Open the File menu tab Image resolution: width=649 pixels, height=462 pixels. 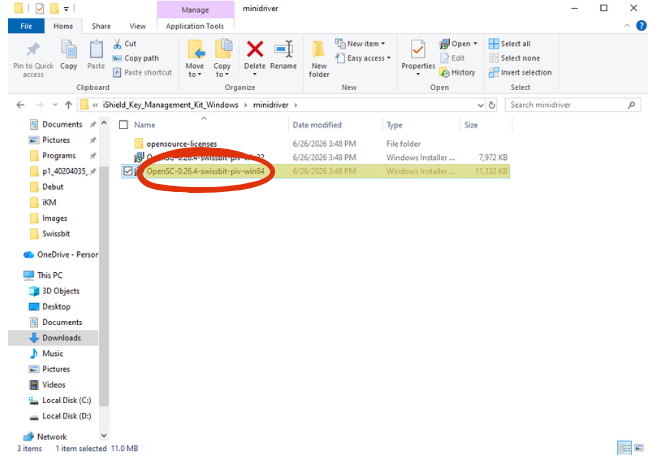click(26, 26)
